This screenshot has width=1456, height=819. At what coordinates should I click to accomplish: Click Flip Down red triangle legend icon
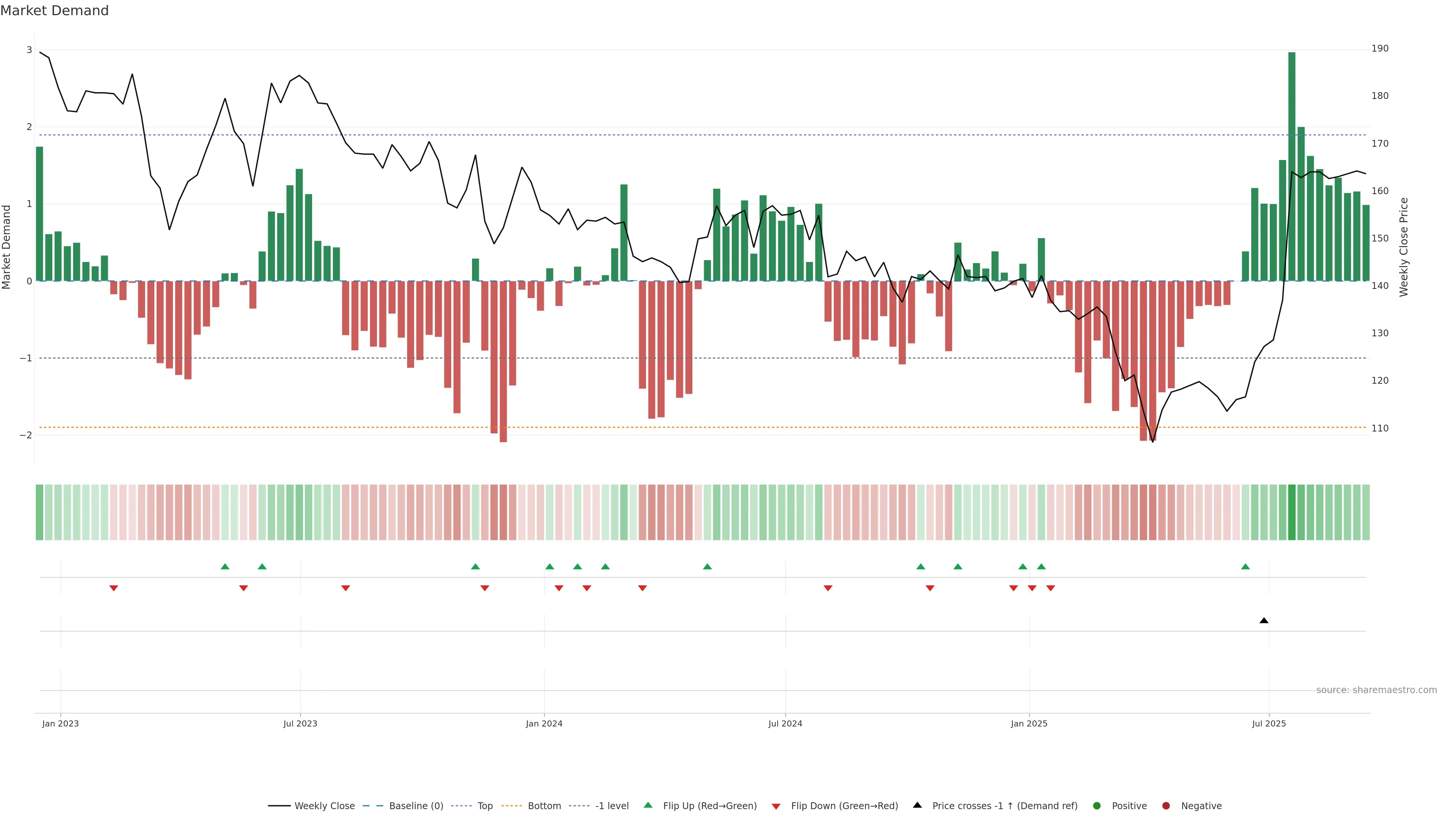(x=776, y=806)
